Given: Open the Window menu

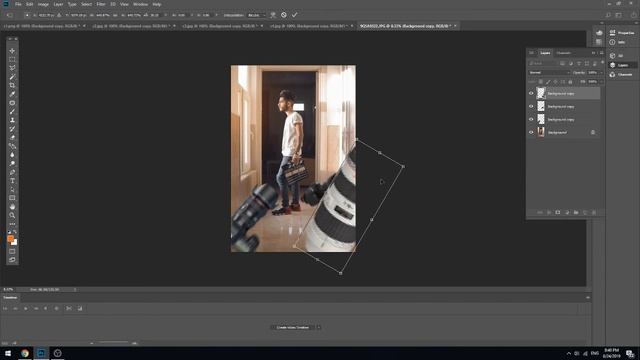Looking at the screenshot, I should (140, 4).
